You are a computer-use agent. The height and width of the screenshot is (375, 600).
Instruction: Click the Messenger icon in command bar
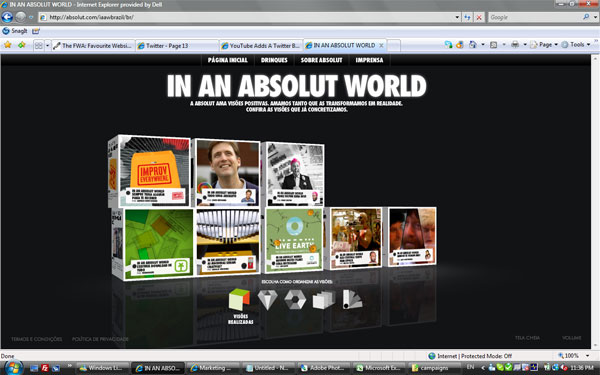click(x=448, y=45)
